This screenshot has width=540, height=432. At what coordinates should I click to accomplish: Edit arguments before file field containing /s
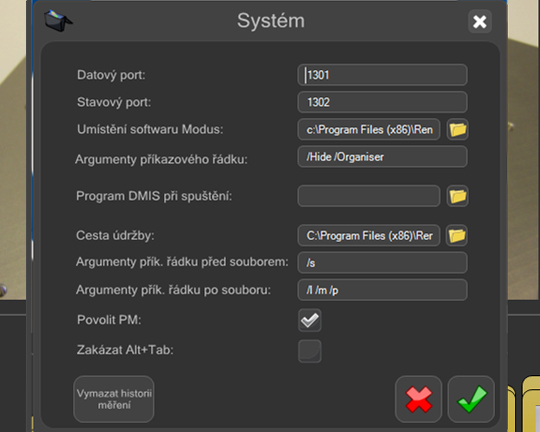382,263
